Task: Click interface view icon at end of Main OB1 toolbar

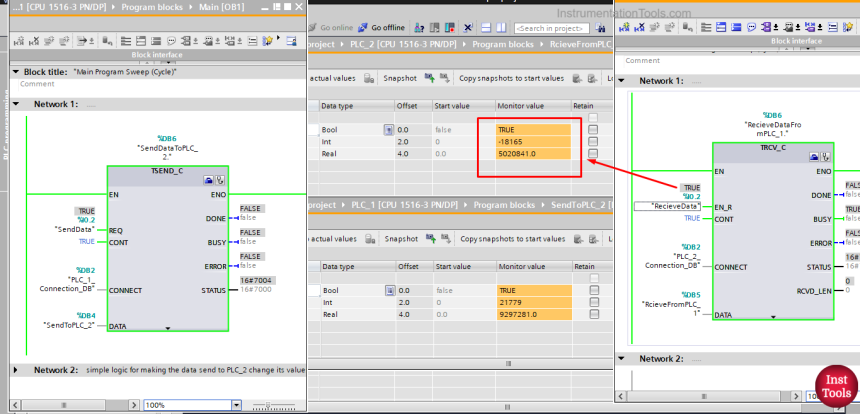Action: pos(291,41)
